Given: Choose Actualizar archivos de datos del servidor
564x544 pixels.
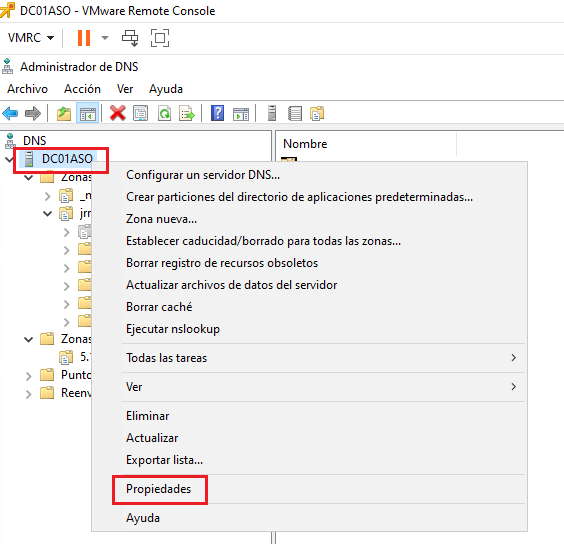Looking at the screenshot, I should (309, 285).
